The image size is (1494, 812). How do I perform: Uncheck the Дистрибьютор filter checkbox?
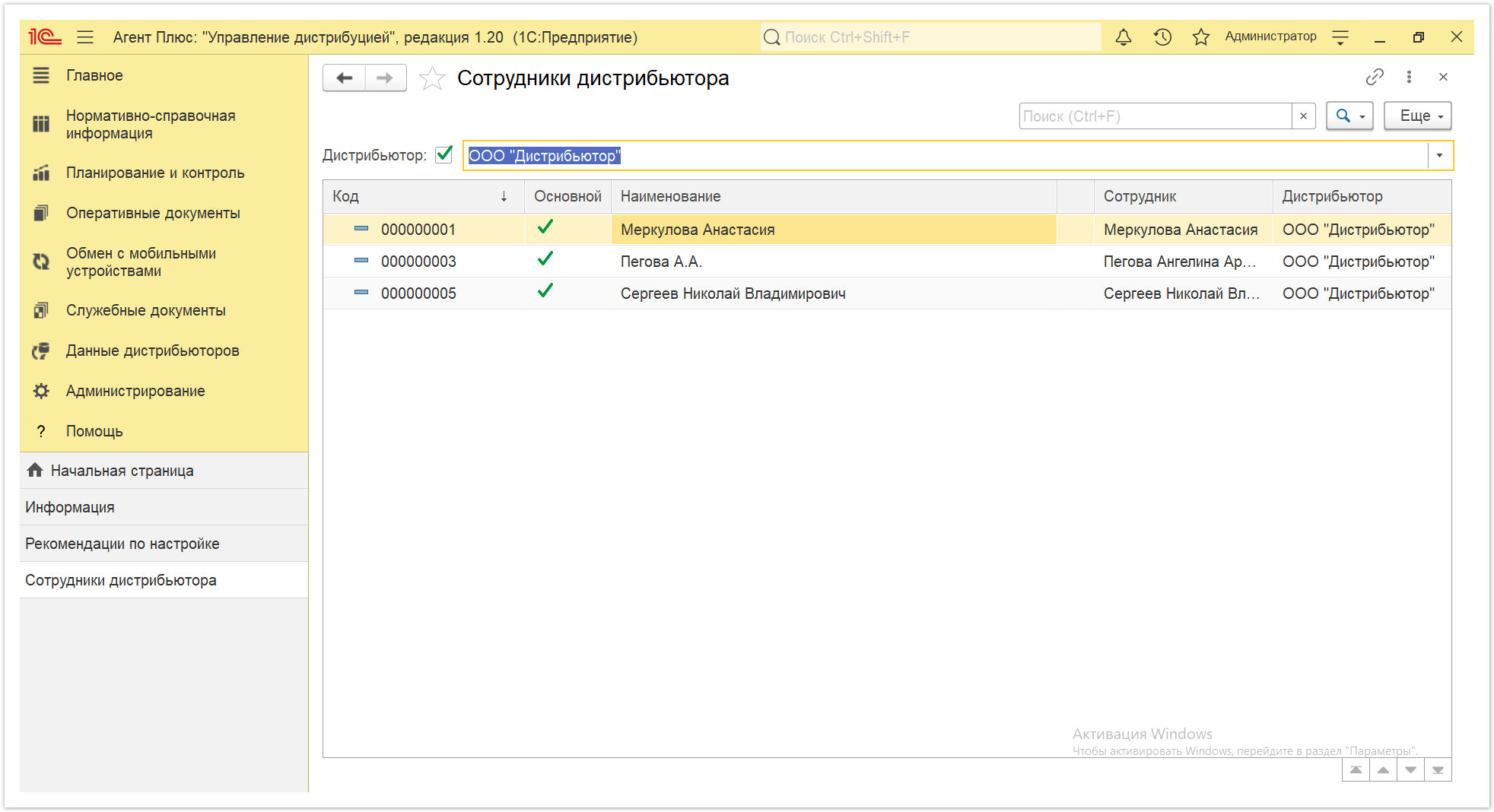pyautogui.click(x=444, y=154)
